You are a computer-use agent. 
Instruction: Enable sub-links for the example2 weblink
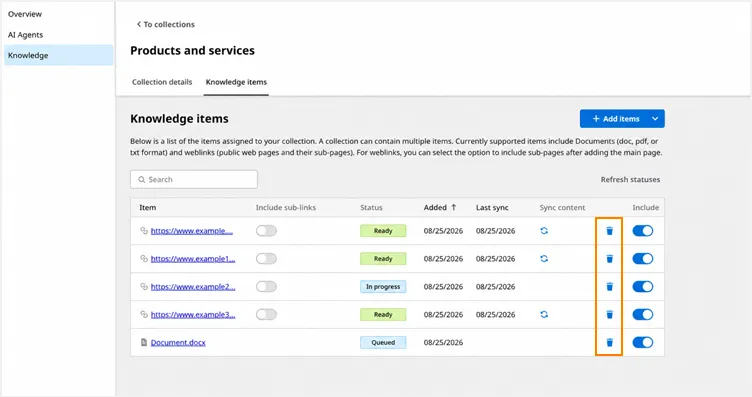[x=266, y=287]
